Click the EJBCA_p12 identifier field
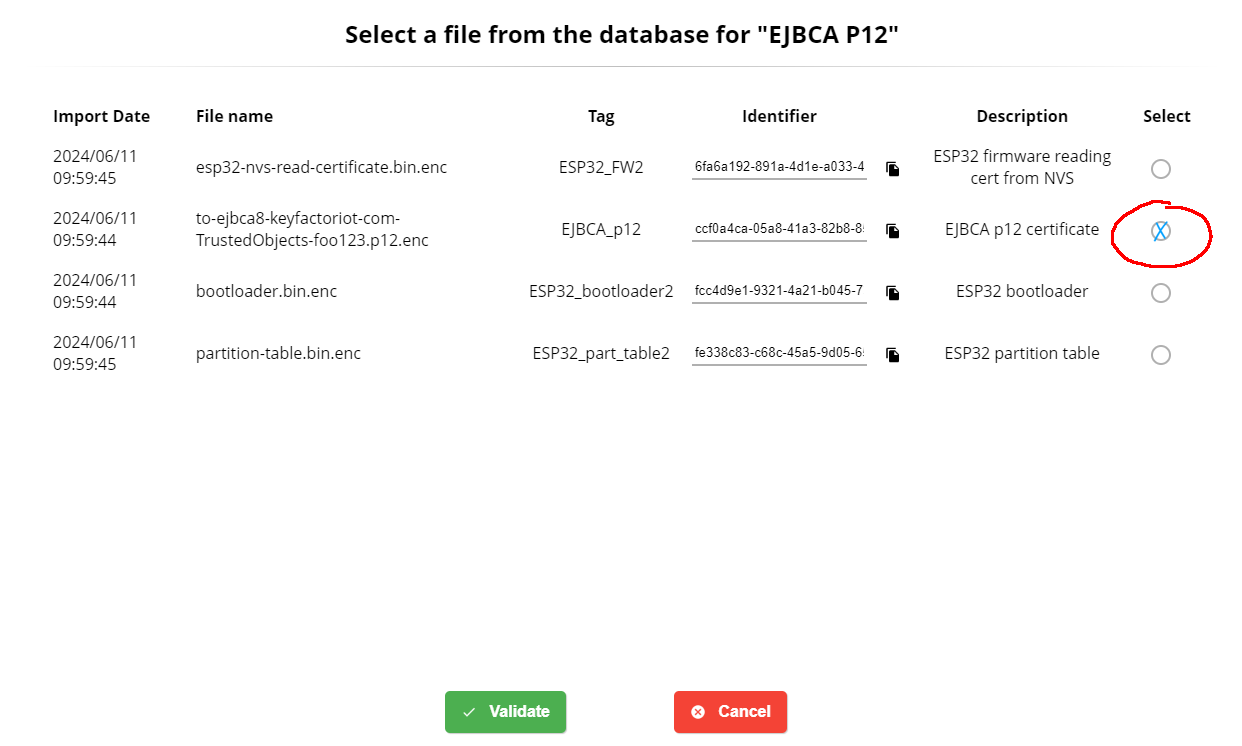This screenshot has height=746, width=1242. pyautogui.click(x=779, y=229)
